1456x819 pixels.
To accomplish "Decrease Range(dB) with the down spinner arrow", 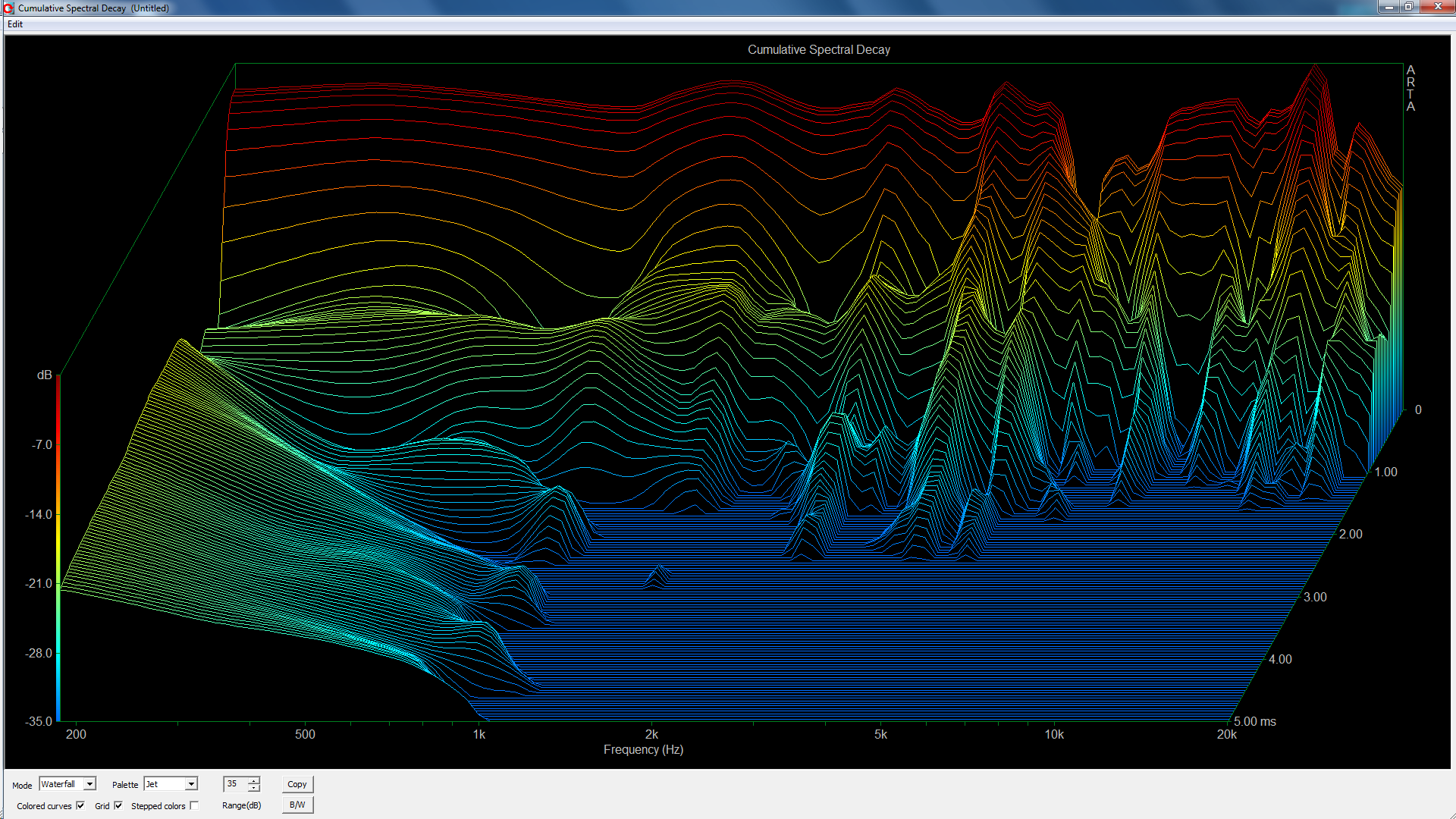I will (x=253, y=788).
